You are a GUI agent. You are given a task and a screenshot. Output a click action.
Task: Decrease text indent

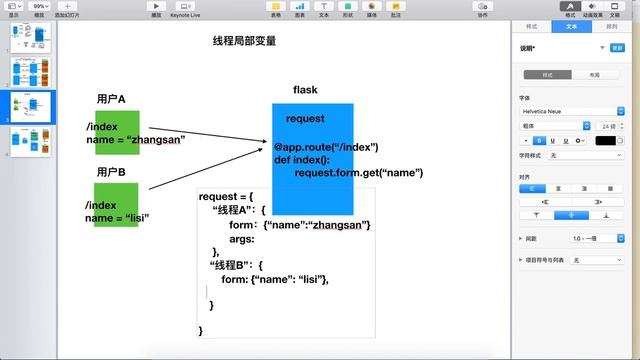click(545, 202)
